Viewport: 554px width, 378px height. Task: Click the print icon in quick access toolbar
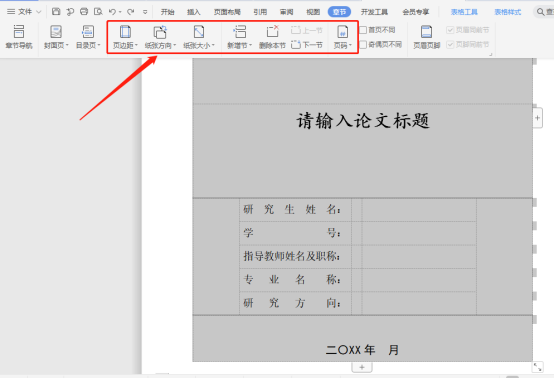point(84,12)
